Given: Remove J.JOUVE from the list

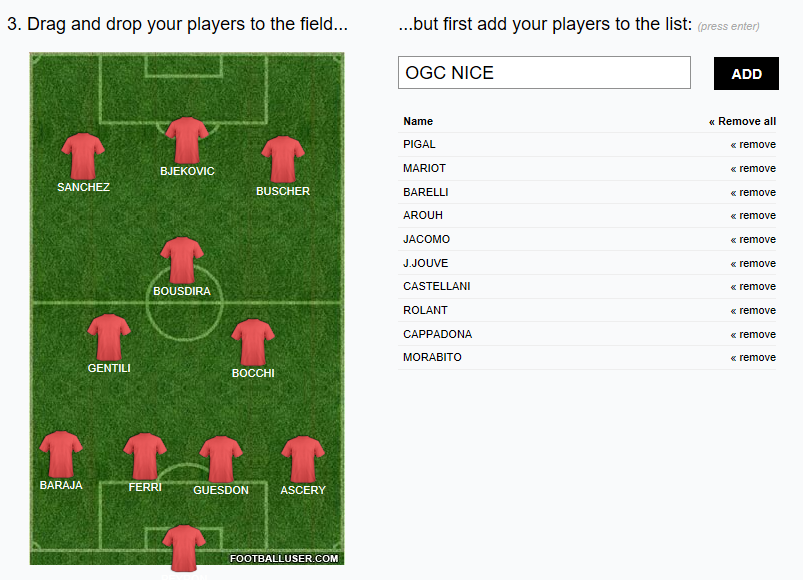Looking at the screenshot, I should [753, 263].
